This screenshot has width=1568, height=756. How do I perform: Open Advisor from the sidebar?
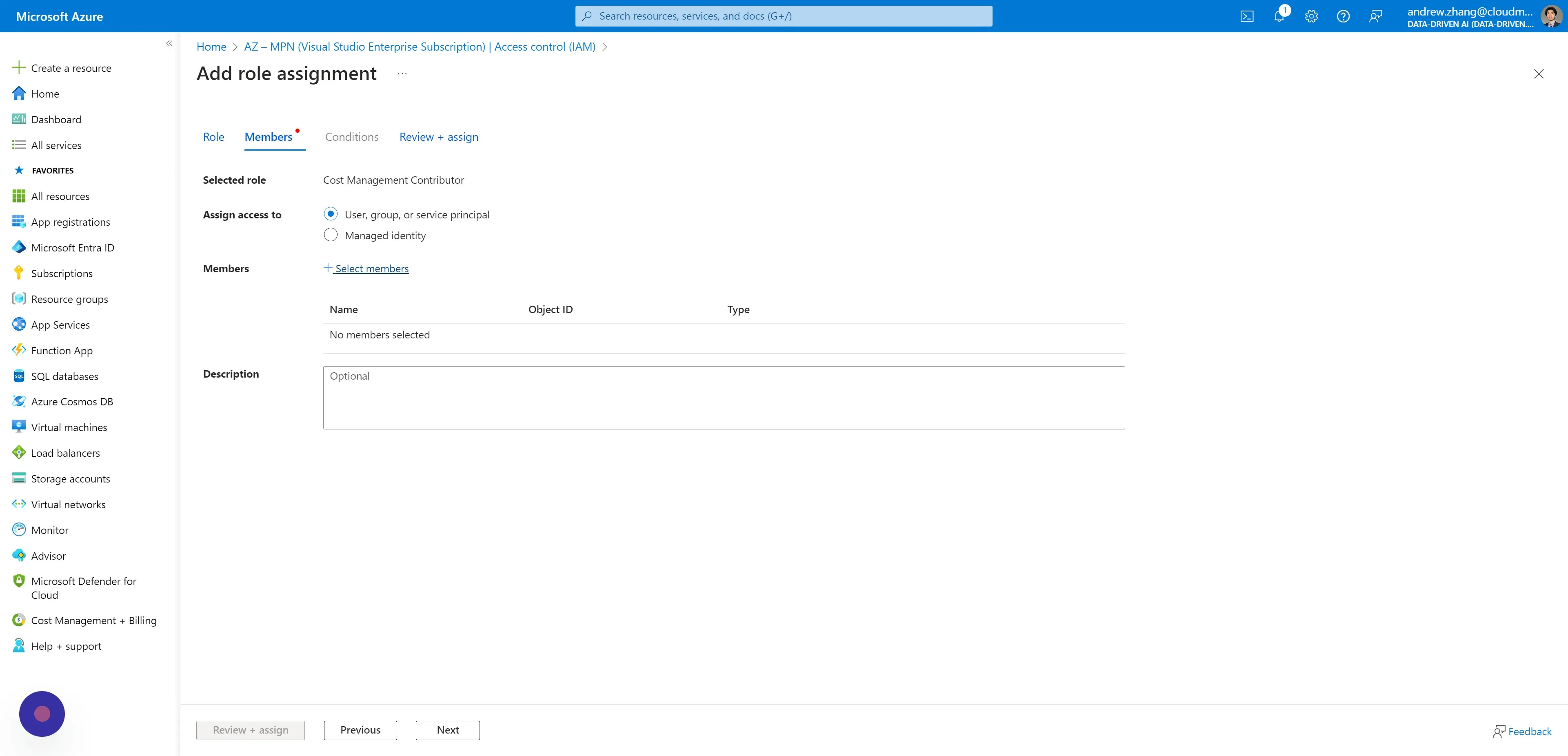pos(48,556)
